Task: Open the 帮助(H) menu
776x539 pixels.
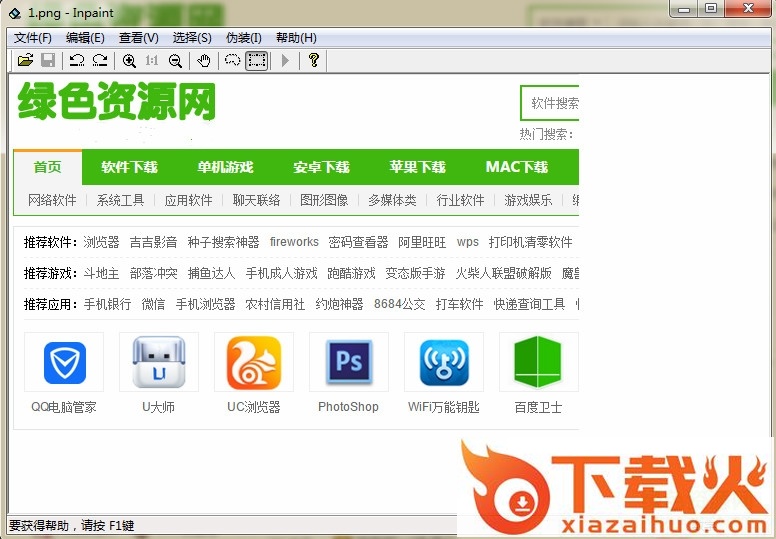Action: pyautogui.click(x=296, y=38)
